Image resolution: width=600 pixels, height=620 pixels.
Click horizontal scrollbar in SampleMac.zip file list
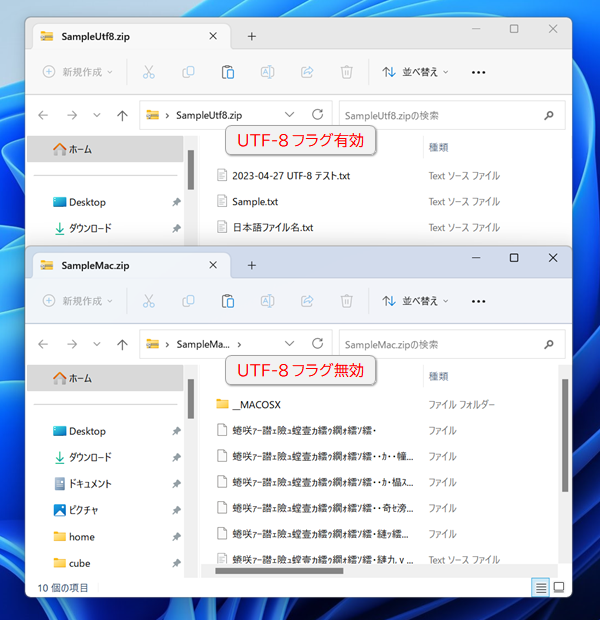279,571
